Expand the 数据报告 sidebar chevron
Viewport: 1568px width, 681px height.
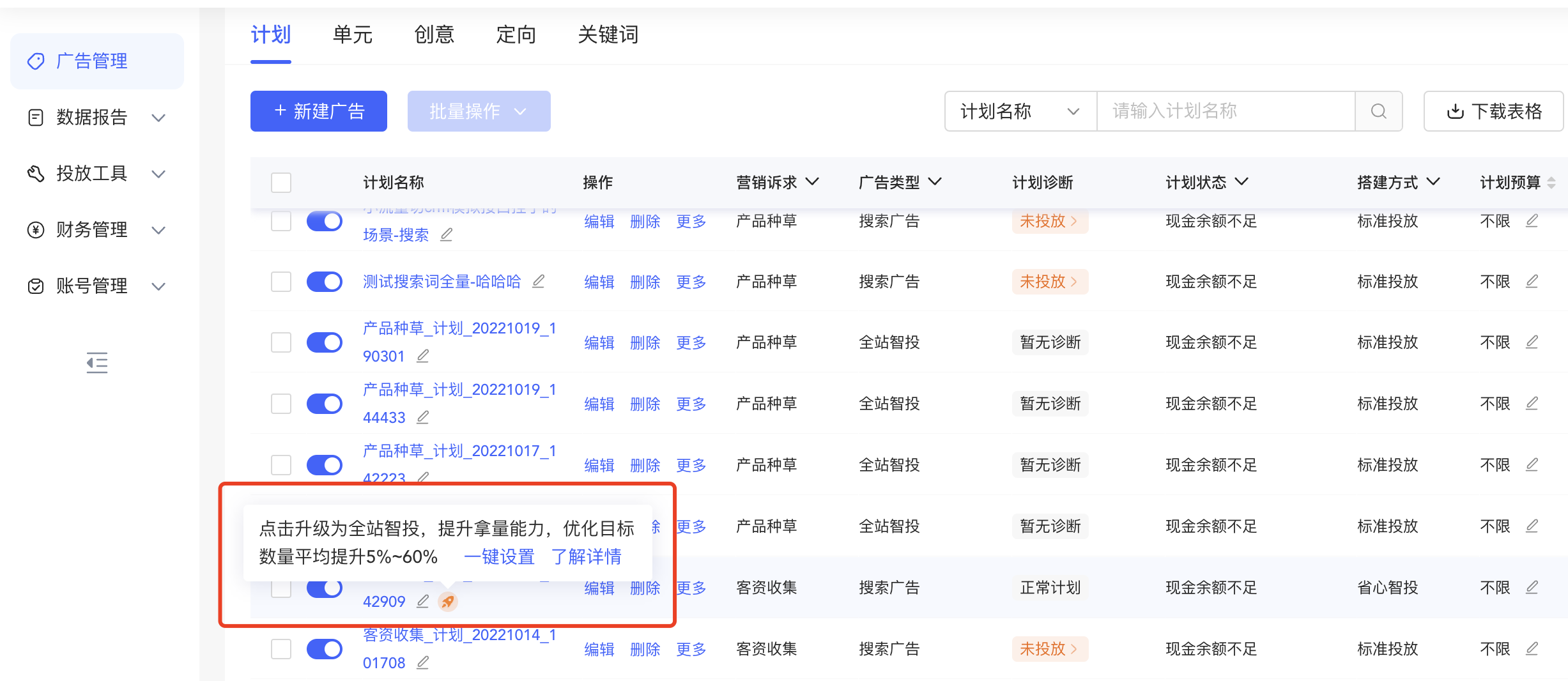click(158, 118)
